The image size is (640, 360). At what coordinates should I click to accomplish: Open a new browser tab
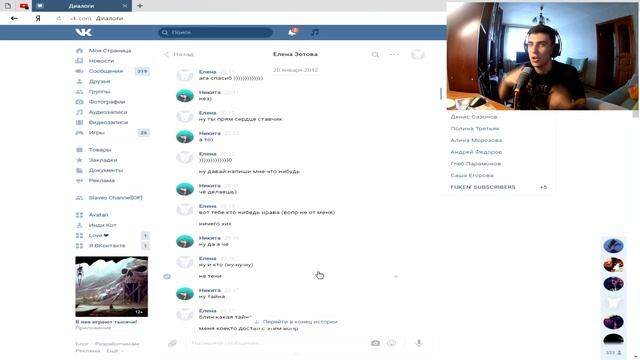pos(140,6)
